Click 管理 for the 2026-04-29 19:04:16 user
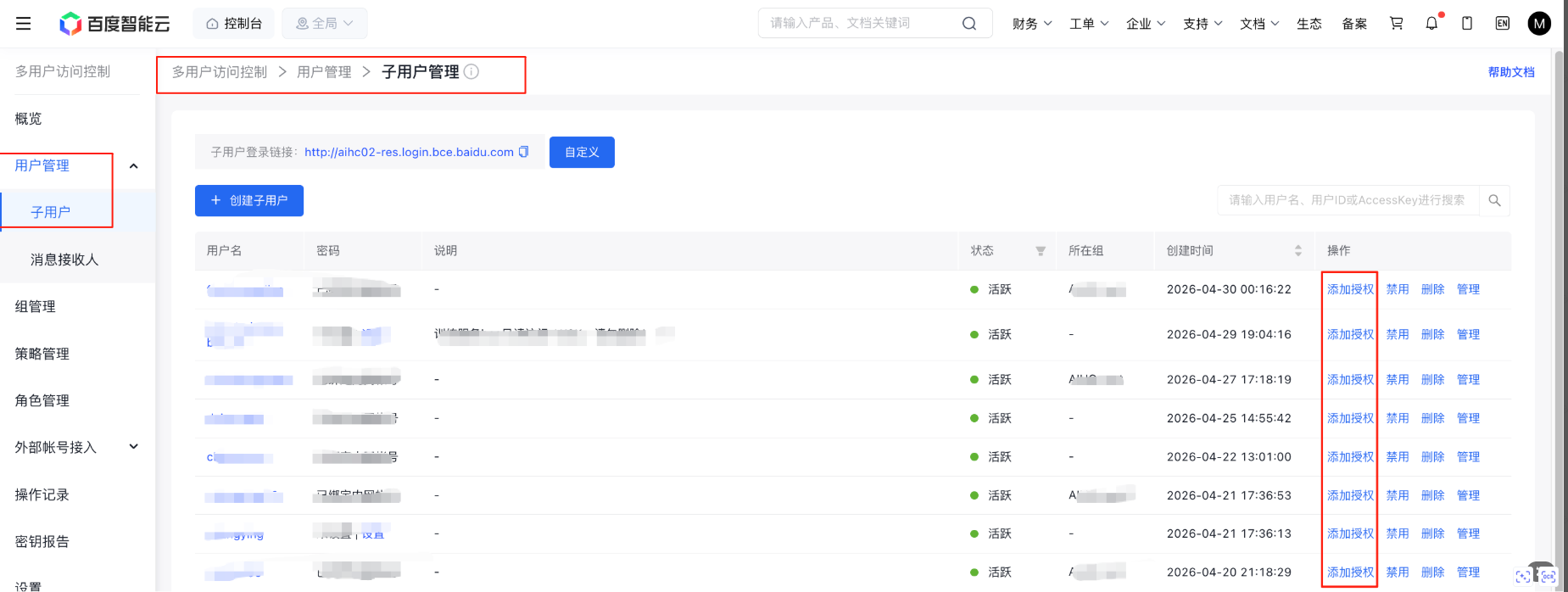The image size is (1568, 592). tap(1468, 334)
